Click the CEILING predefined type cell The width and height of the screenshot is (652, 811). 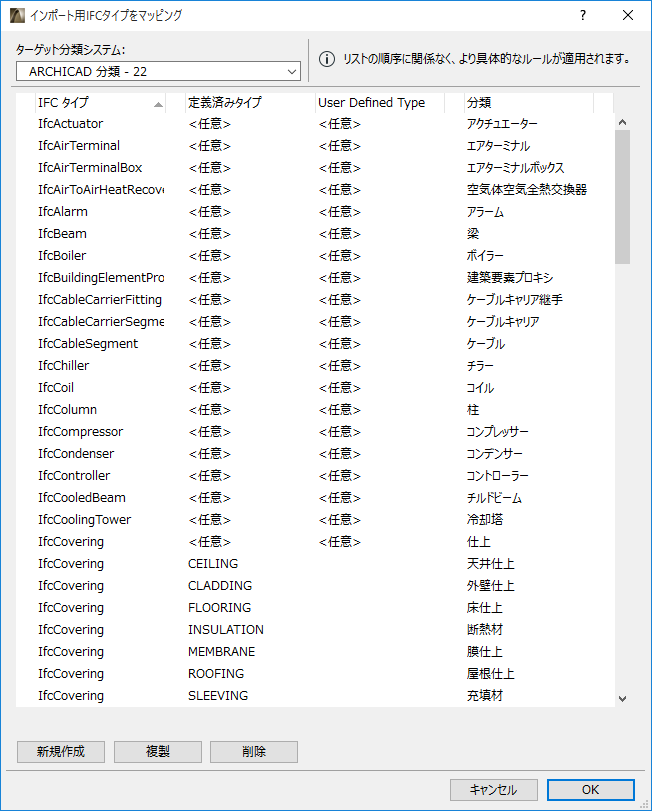[213, 564]
